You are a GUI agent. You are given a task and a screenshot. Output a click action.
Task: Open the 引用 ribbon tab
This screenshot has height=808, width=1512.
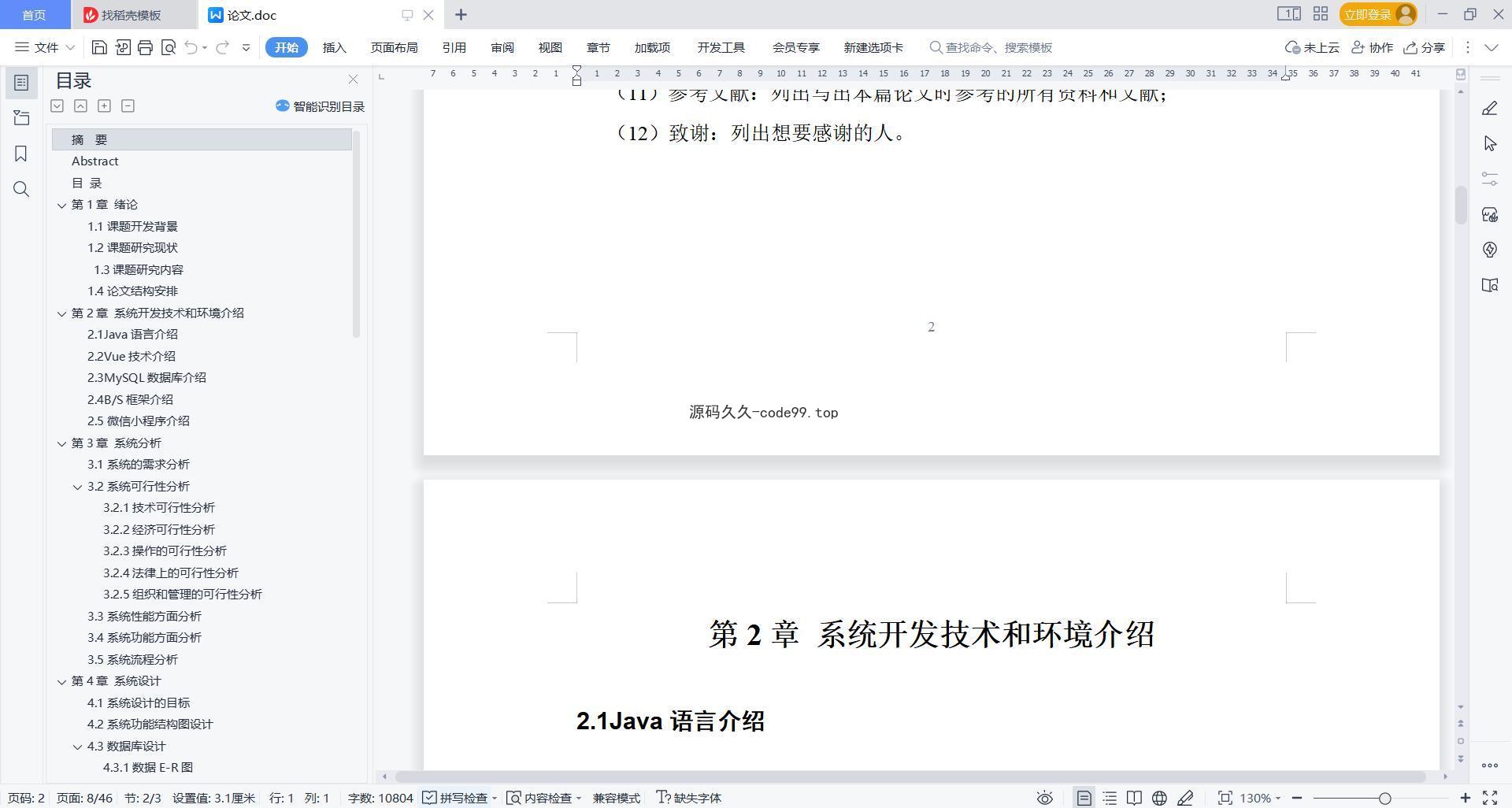pos(454,47)
